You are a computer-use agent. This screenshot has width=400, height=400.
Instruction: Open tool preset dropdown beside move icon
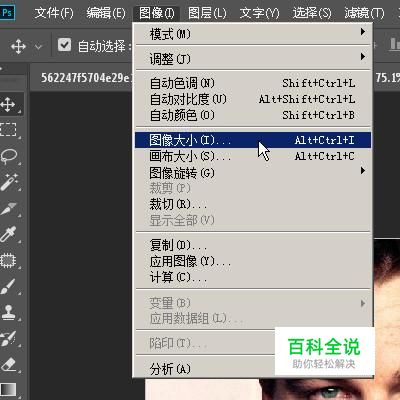pyautogui.click(x=39, y=47)
